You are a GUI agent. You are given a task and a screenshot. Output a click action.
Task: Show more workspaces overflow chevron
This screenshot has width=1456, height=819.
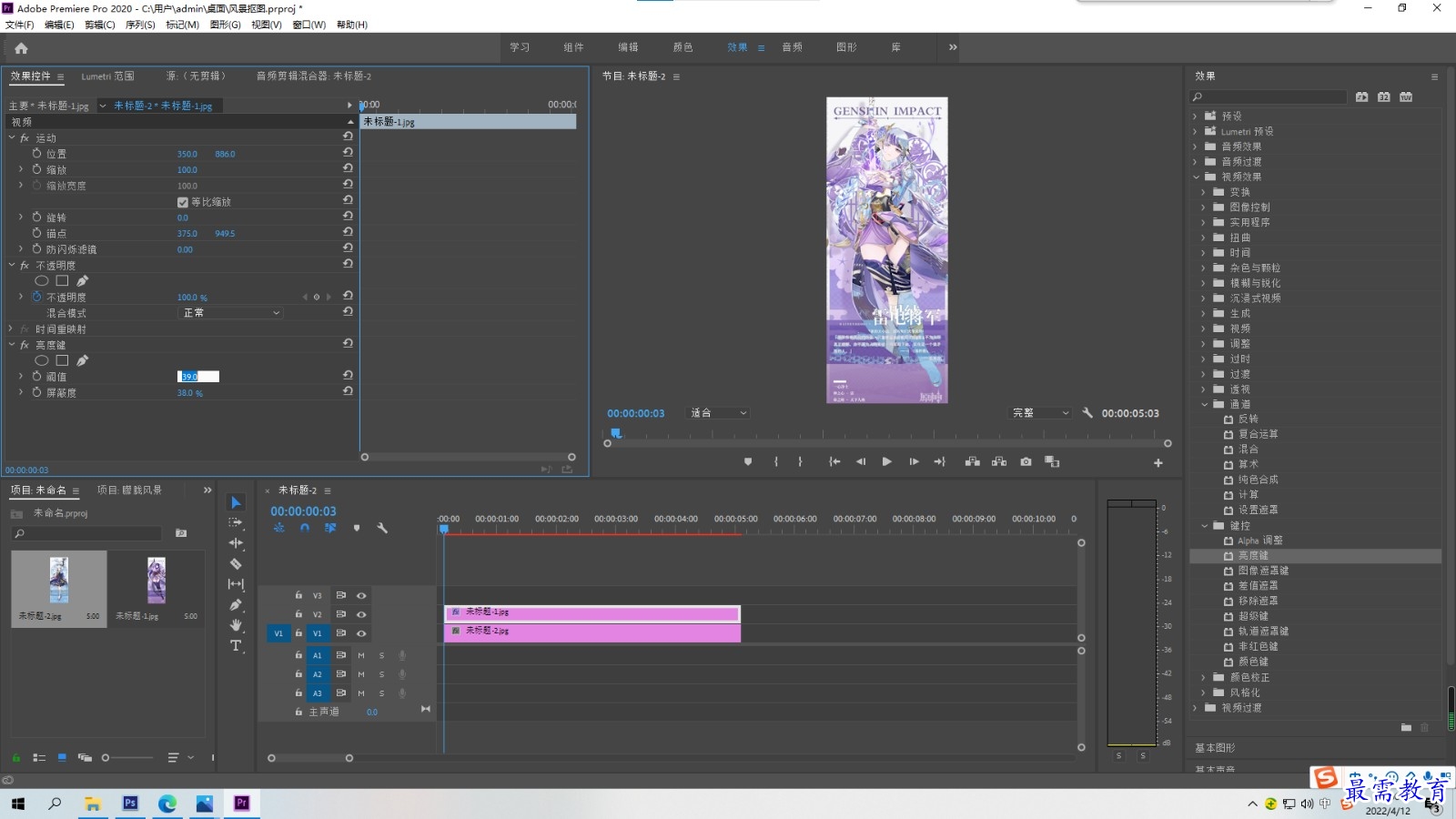953,47
